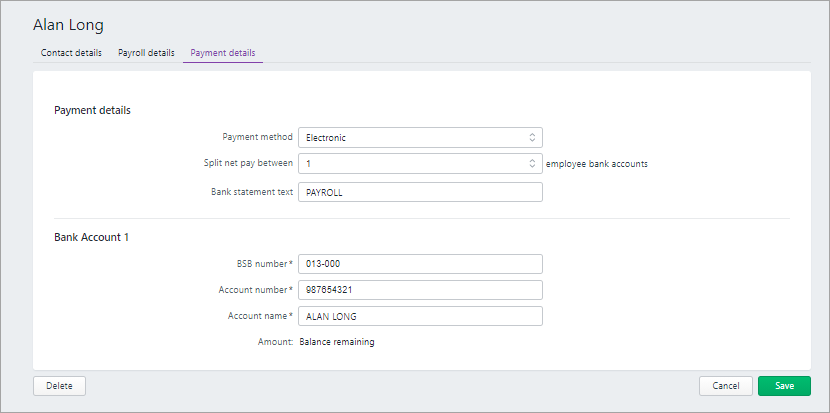Viewport: 830px width, 413px height.
Task: Click the chevron arrows on Split net pay
Action: point(532,163)
